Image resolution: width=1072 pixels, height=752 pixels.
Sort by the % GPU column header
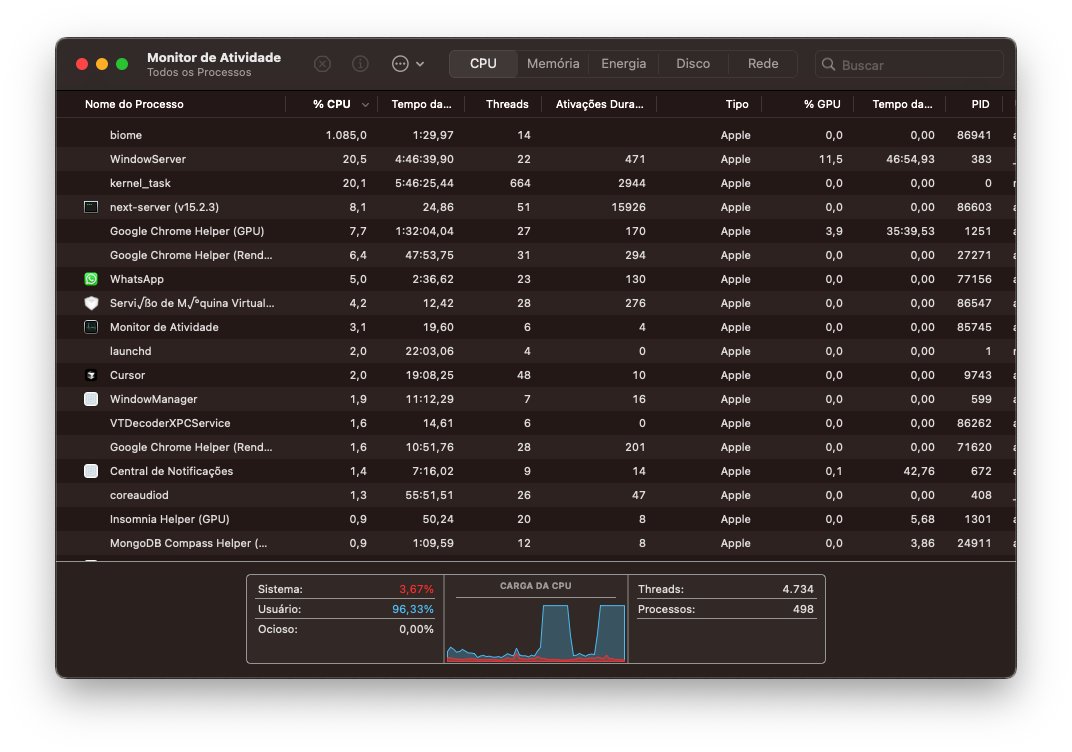click(x=822, y=104)
